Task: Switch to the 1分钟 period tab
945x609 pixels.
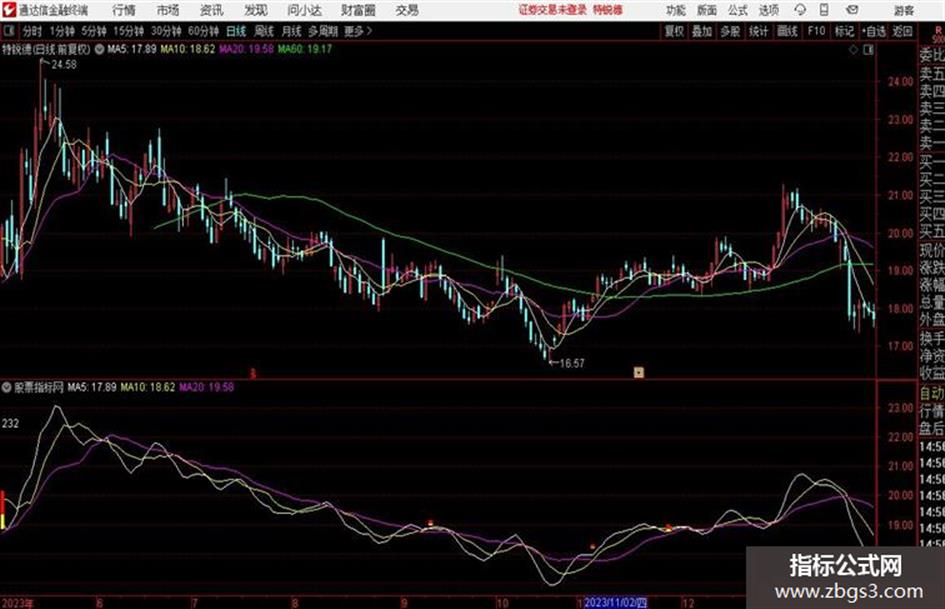Action: pyautogui.click(x=61, y=31)
